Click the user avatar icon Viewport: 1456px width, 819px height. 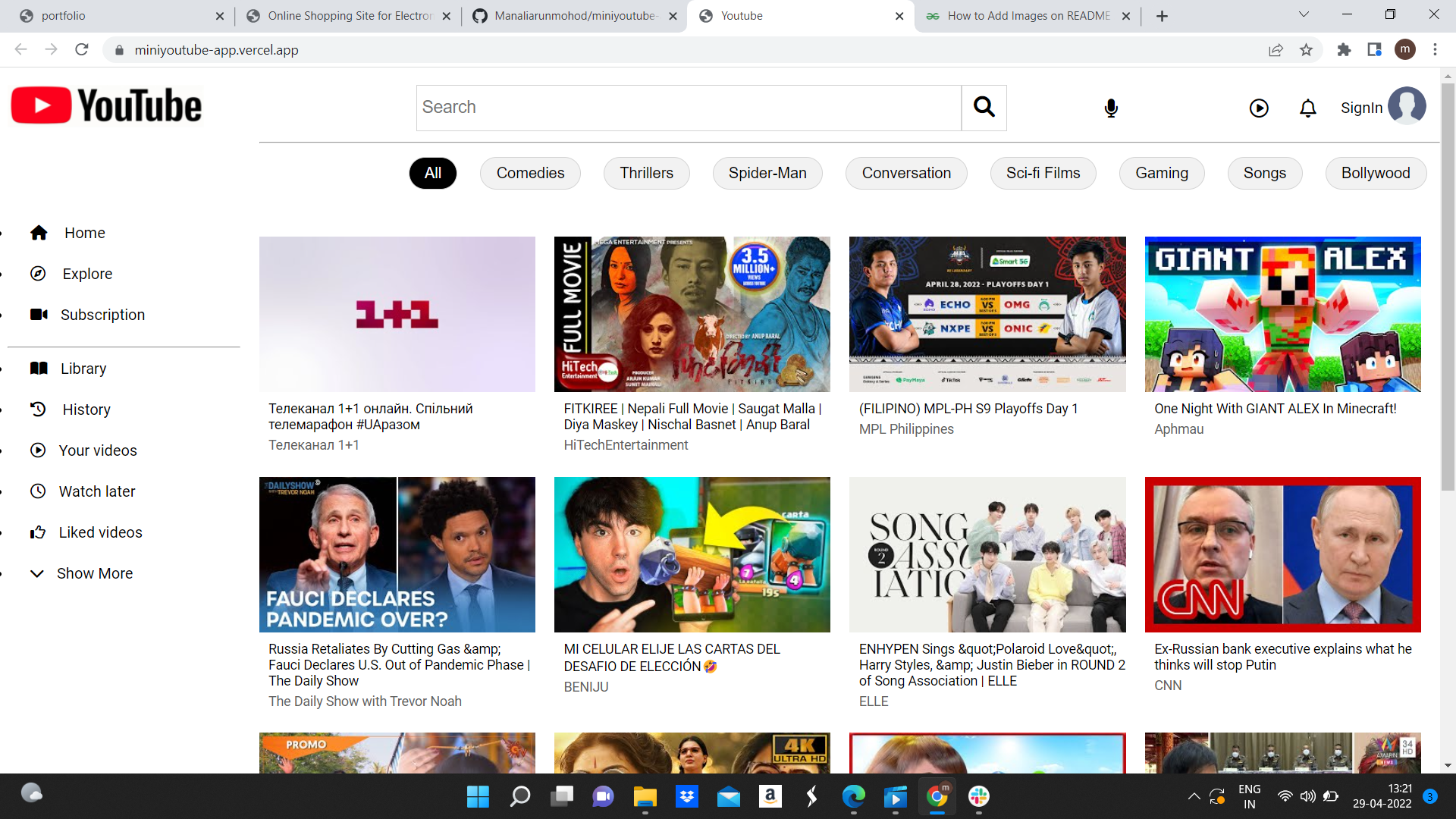[1407, 105]
